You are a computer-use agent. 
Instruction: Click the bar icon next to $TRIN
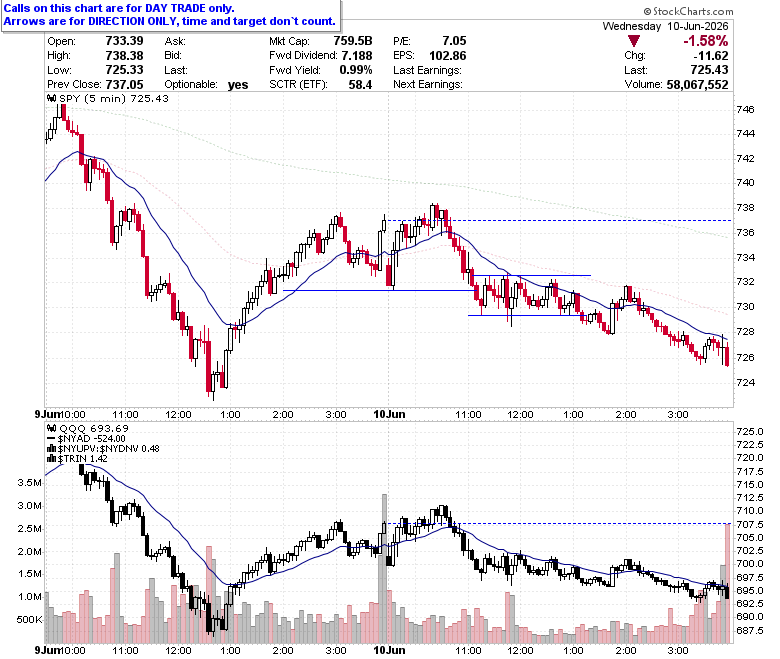click(52, 459)
